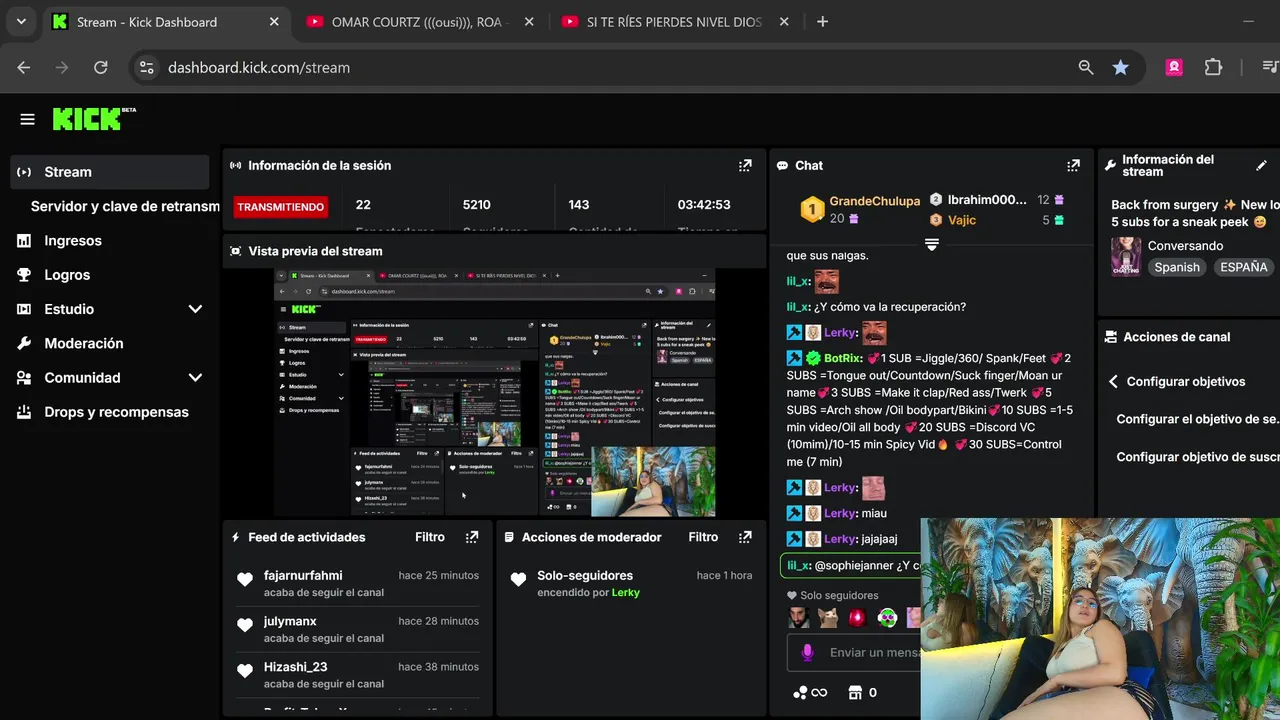
Task: Click GrandeChulupa username in chat leaderboard
Action: click(874, 201)
